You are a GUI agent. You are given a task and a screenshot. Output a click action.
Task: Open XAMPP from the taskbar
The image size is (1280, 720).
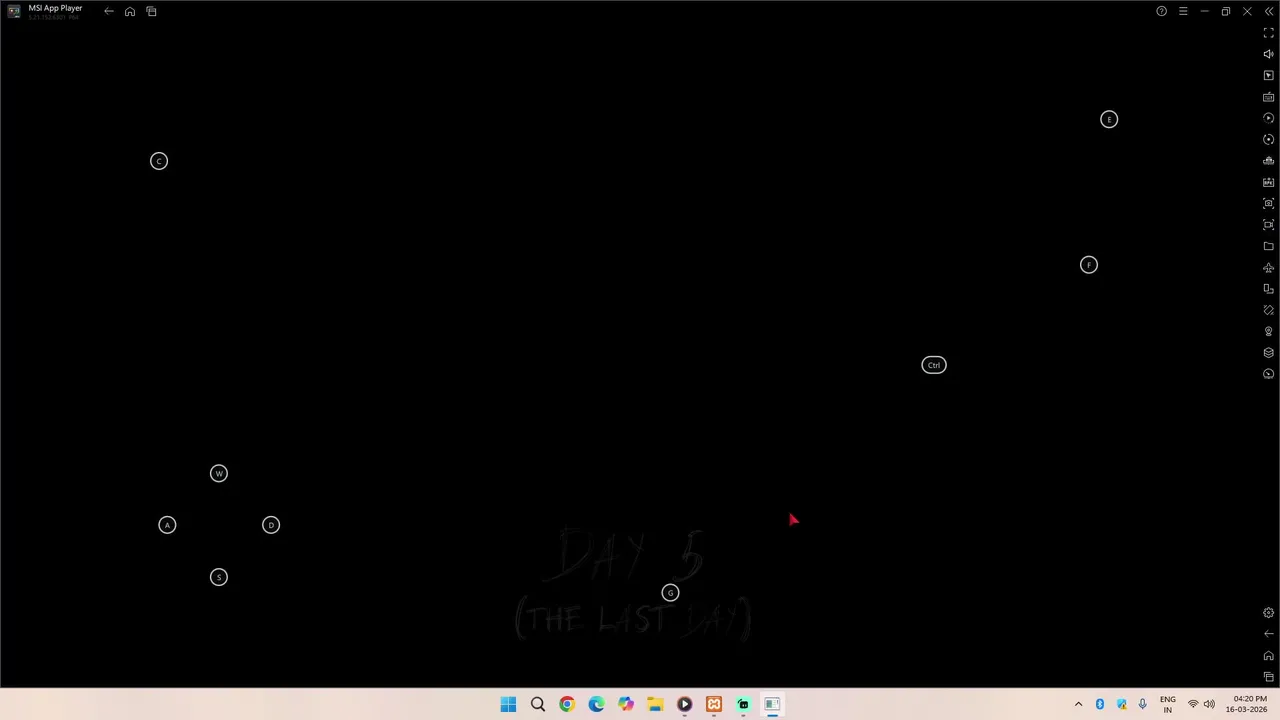coord(714,705)
